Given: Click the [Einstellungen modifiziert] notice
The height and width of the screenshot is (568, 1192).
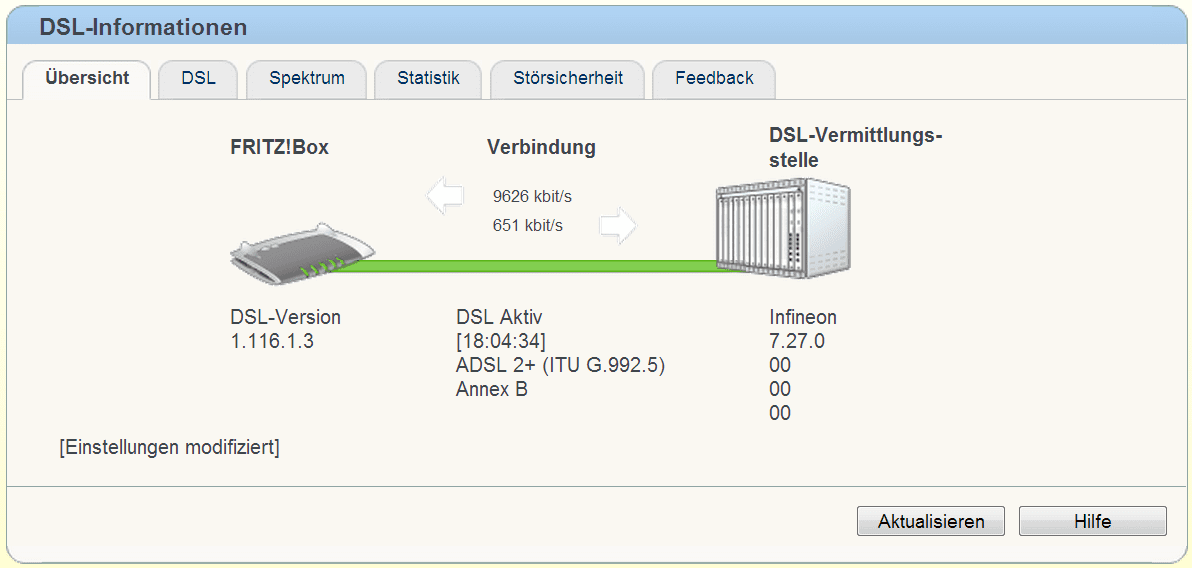Looking at the screenshot, I should pos(169,447).
